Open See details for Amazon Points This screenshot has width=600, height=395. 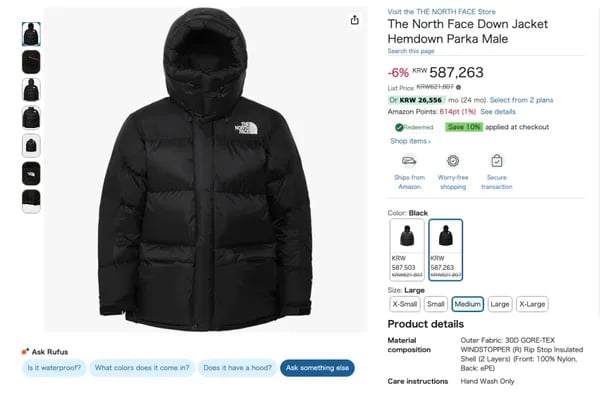[498, 112]
